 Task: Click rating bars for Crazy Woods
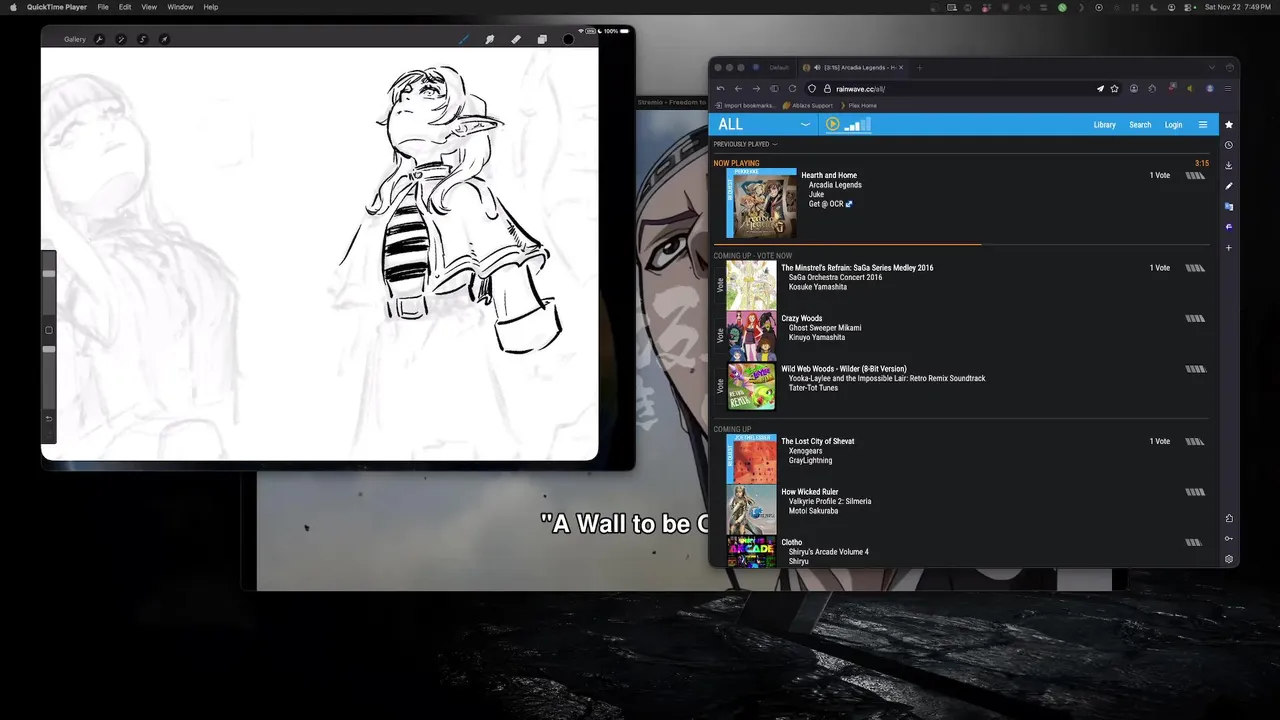(x=1195, y=319)
